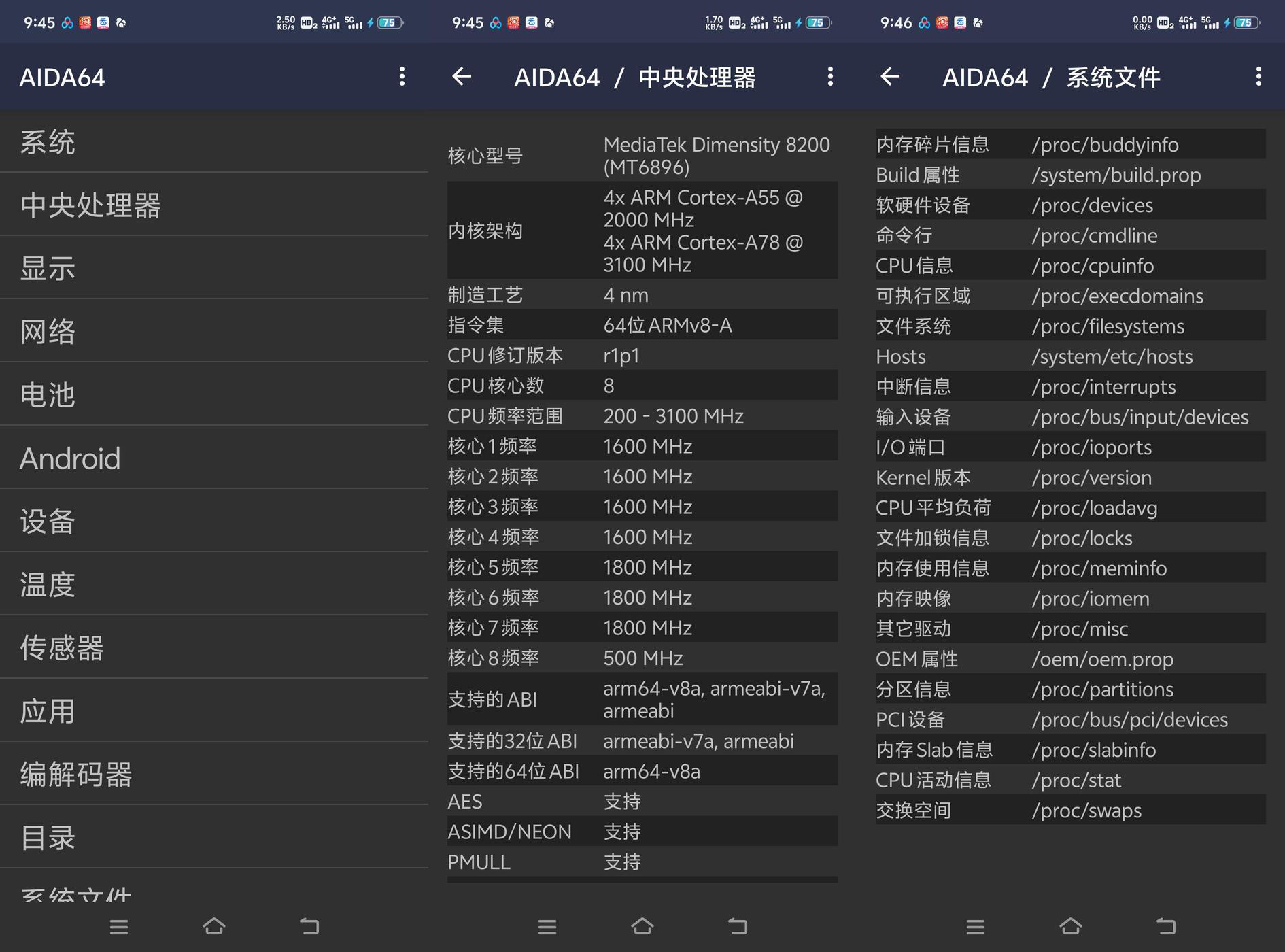Open /proc/iomem entry
This screenshot has width=1285, height=952.
point(1071,598)
